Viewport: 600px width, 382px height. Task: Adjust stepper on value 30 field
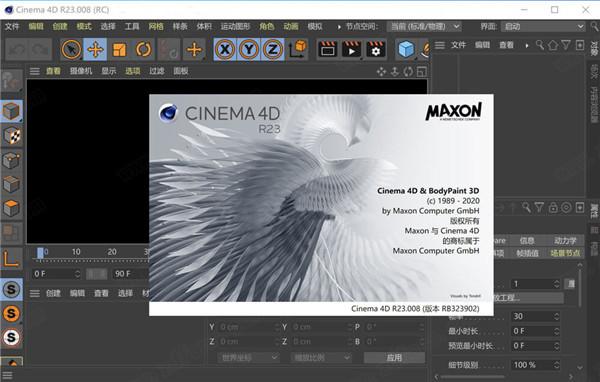click(557, 317)
